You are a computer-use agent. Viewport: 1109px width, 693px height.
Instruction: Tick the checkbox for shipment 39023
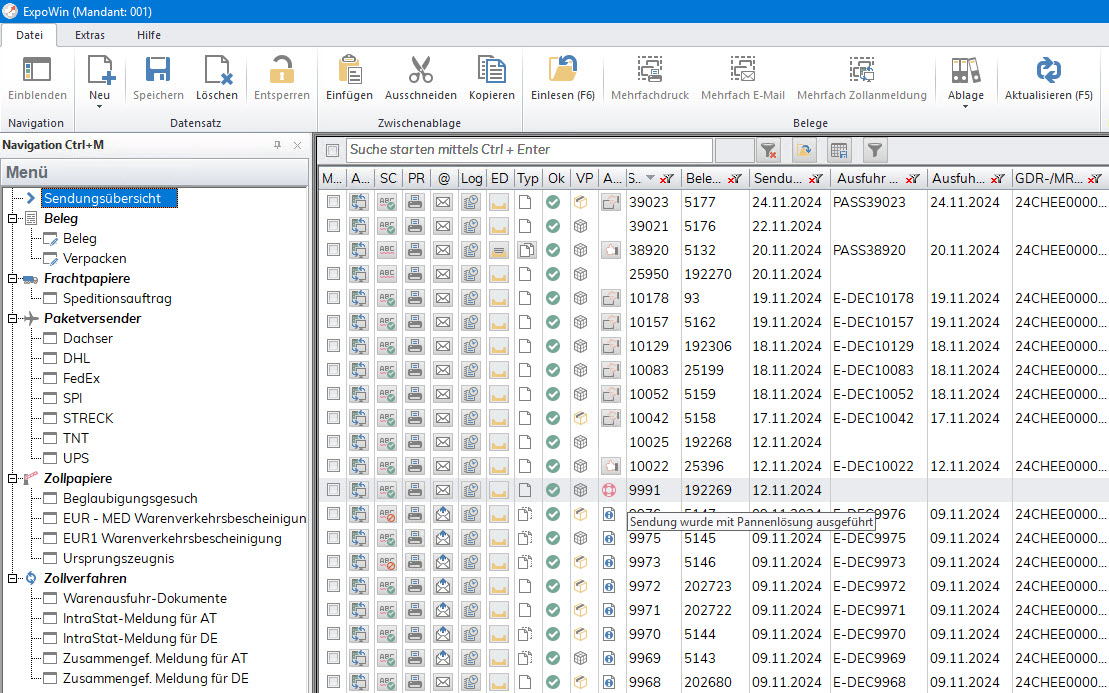(x=333, y=202)
